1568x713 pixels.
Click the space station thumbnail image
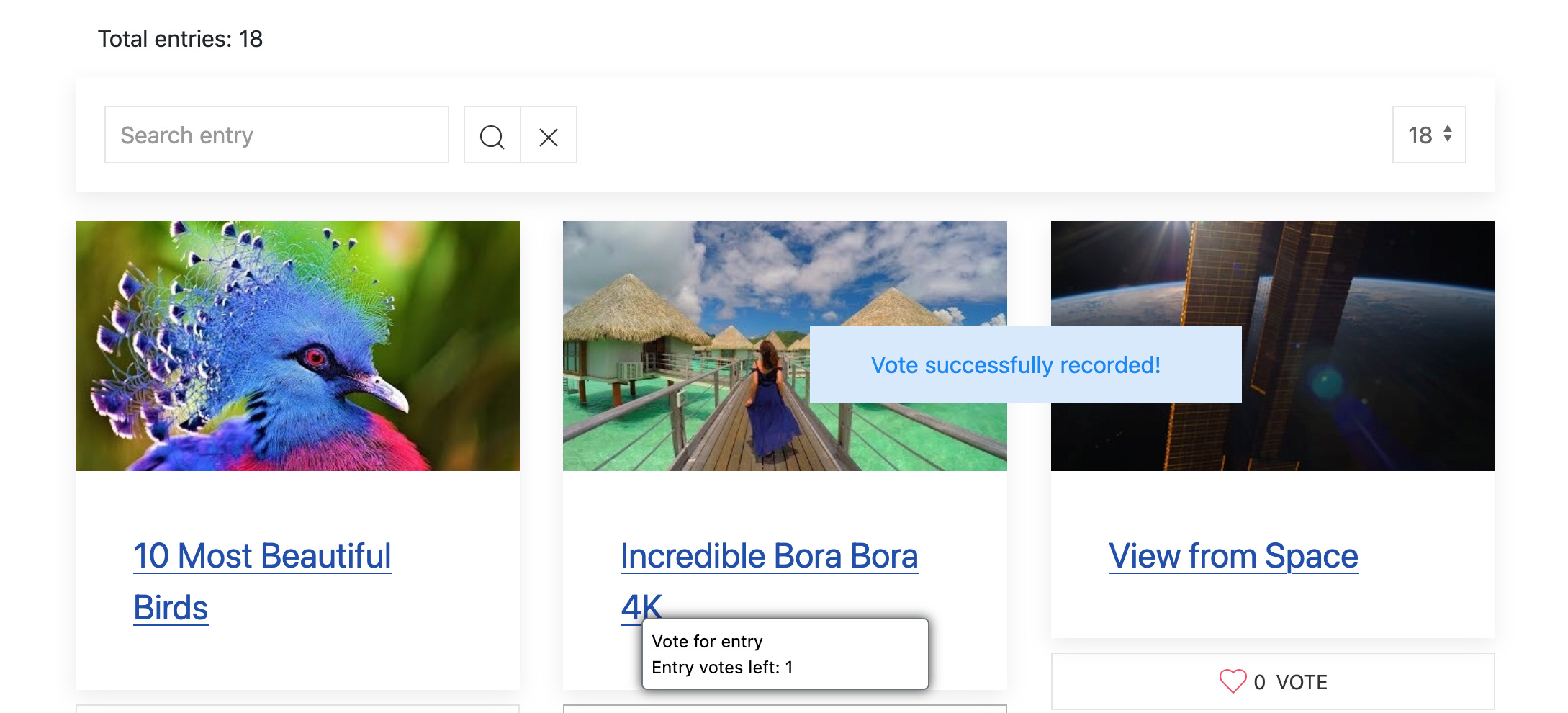pos(1273,346)
